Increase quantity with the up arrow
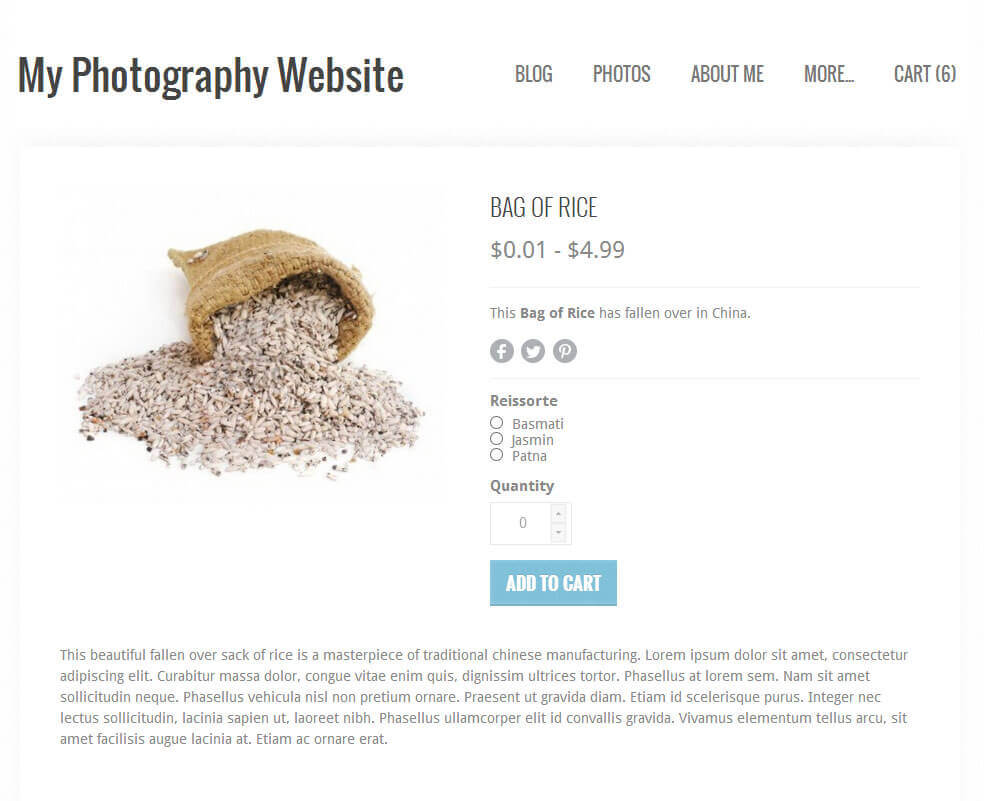 click(x=558, y=514)
